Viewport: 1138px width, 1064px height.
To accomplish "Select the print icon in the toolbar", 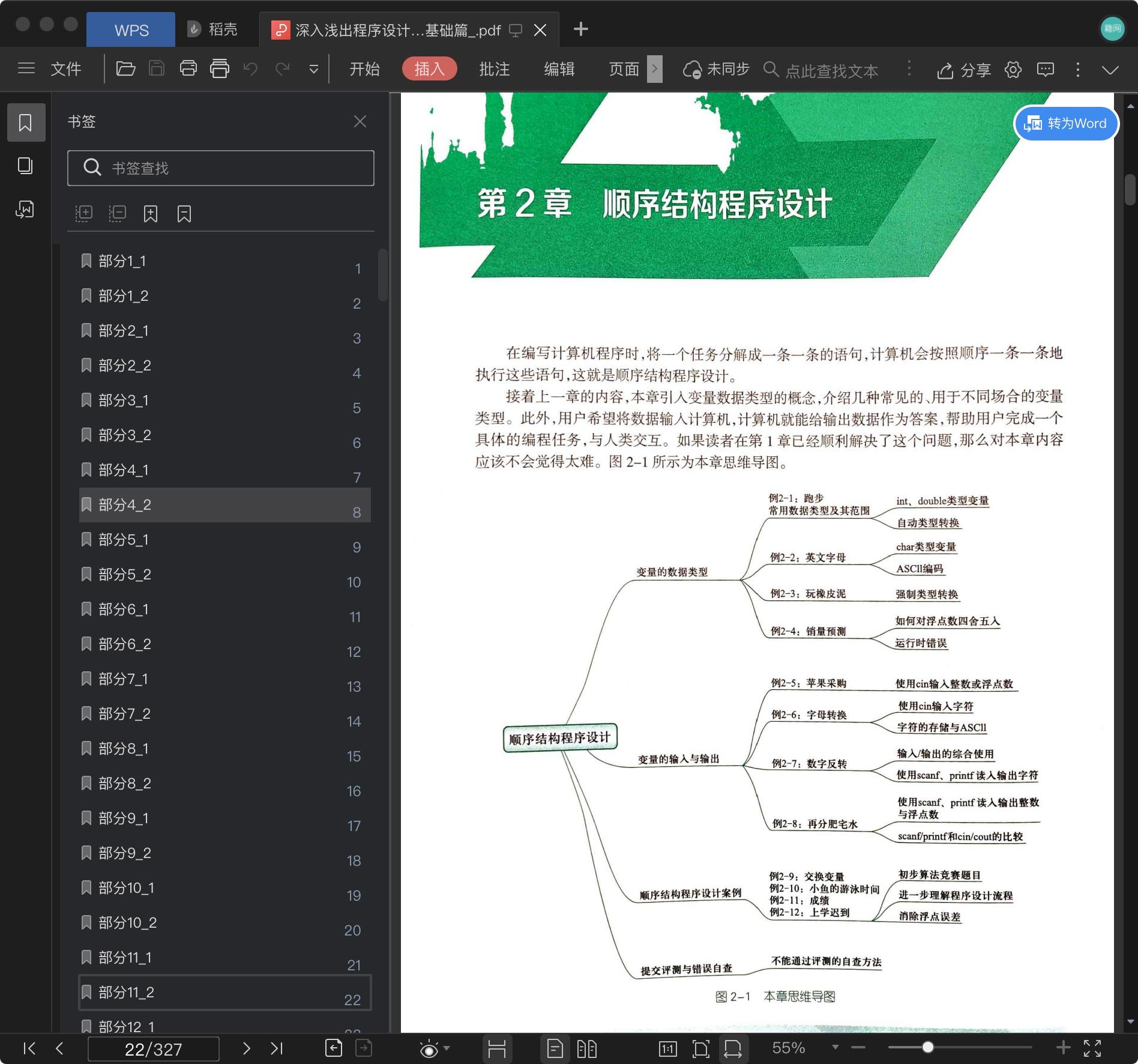I will point(188,68).
